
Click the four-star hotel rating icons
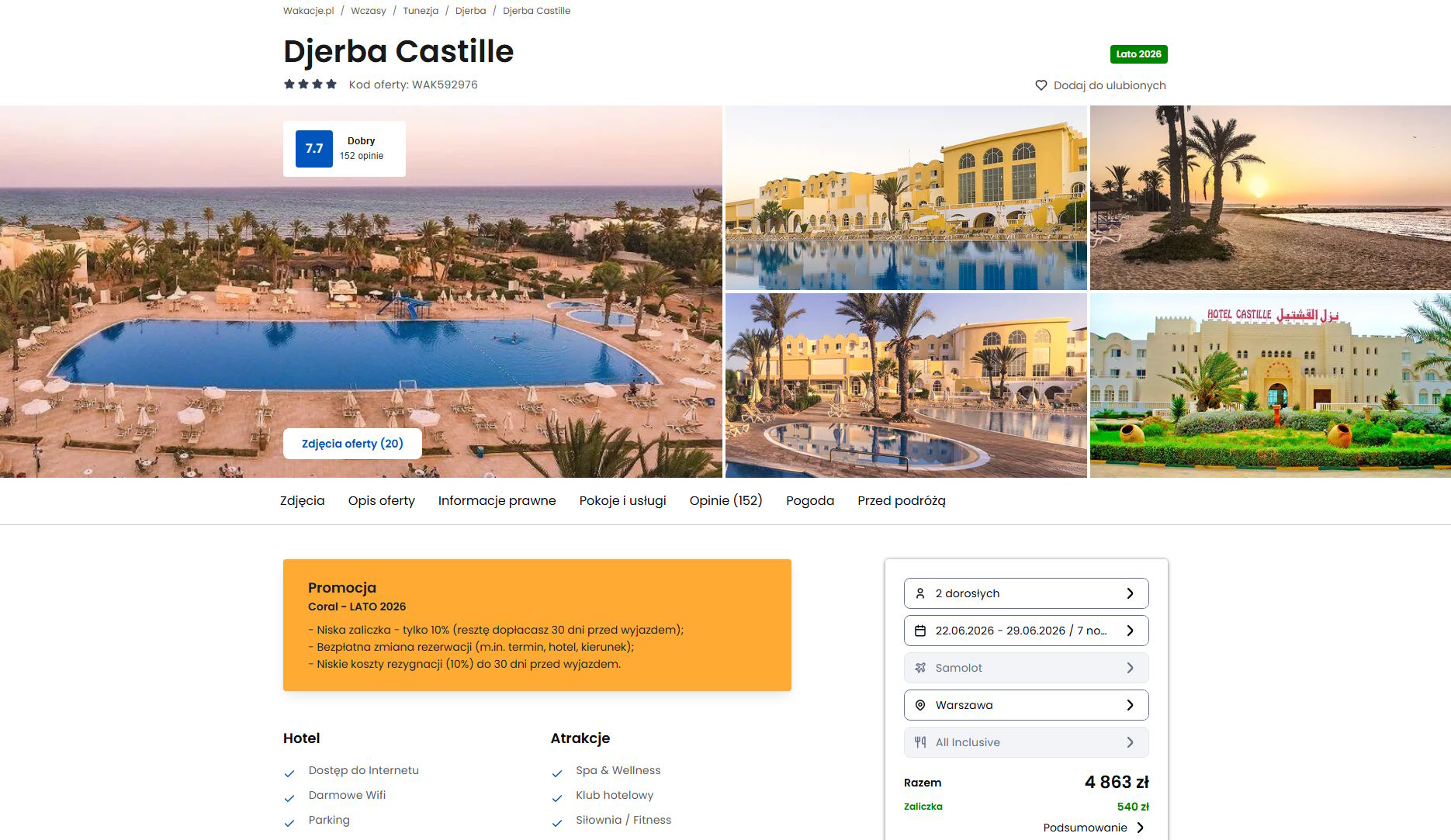(x=310, y=84)
